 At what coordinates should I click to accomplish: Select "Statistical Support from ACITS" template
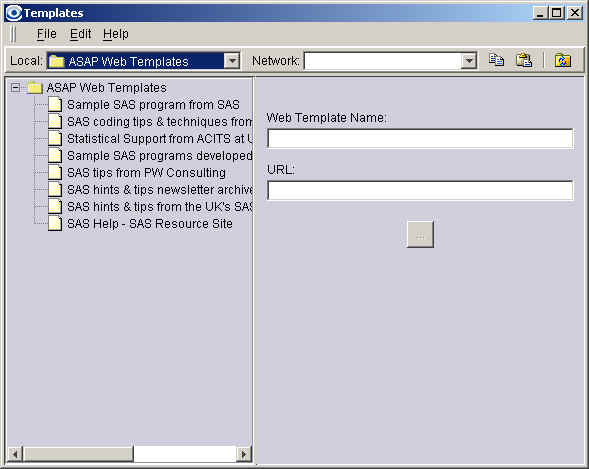click(159, 139)
